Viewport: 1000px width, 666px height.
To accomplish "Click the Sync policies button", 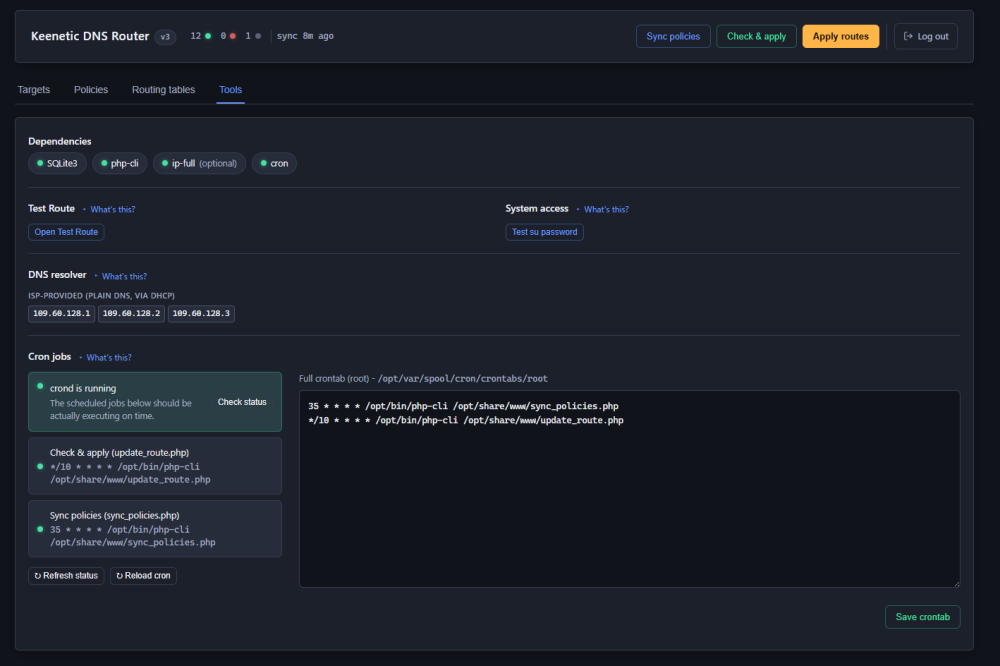I will (673, 36).
